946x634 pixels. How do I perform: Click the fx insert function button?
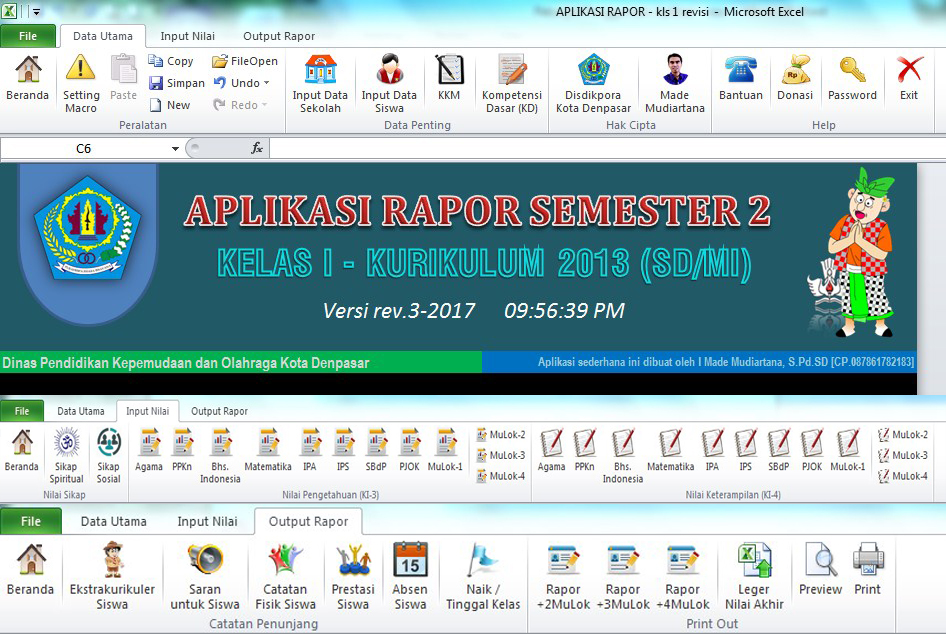click(257, 148)
